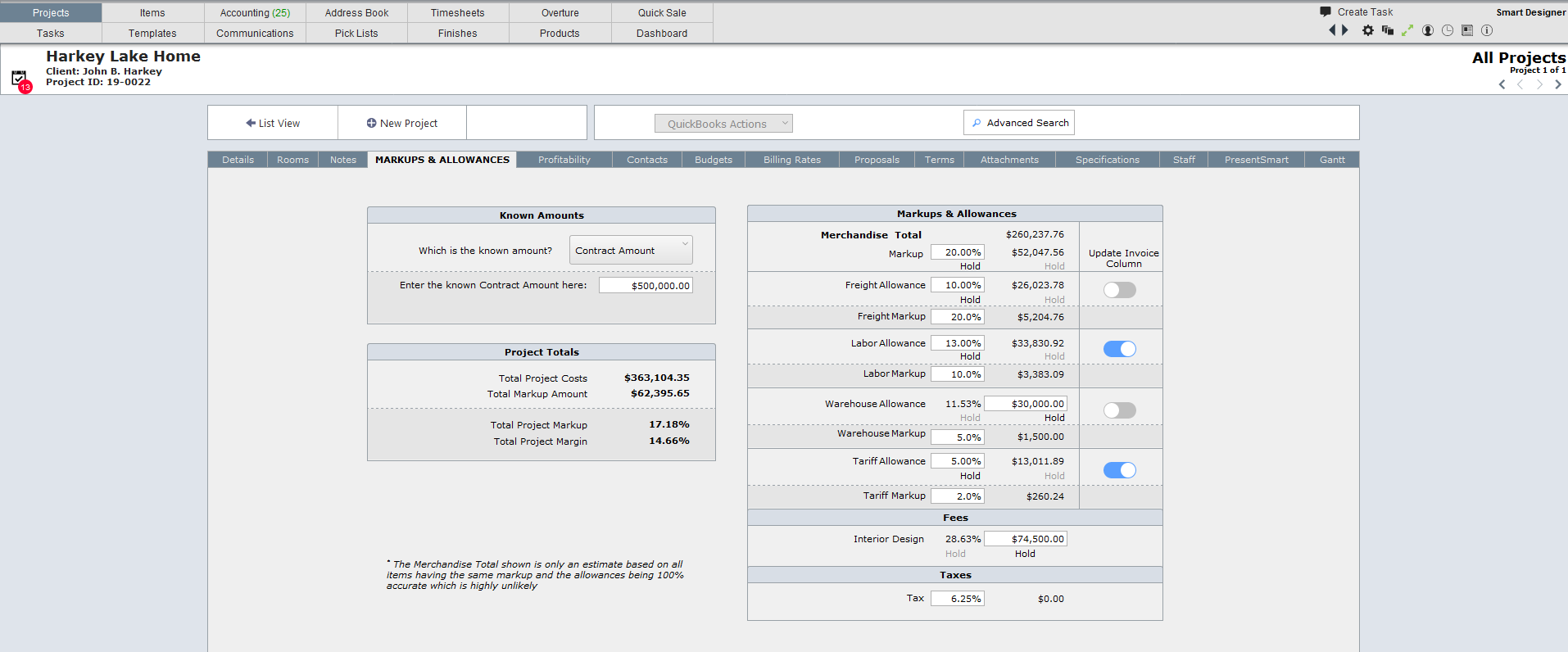Click the Interior Design $74,500.00 fee field
Viewport: 1568px width, 652px height.
click(1026, 539)
